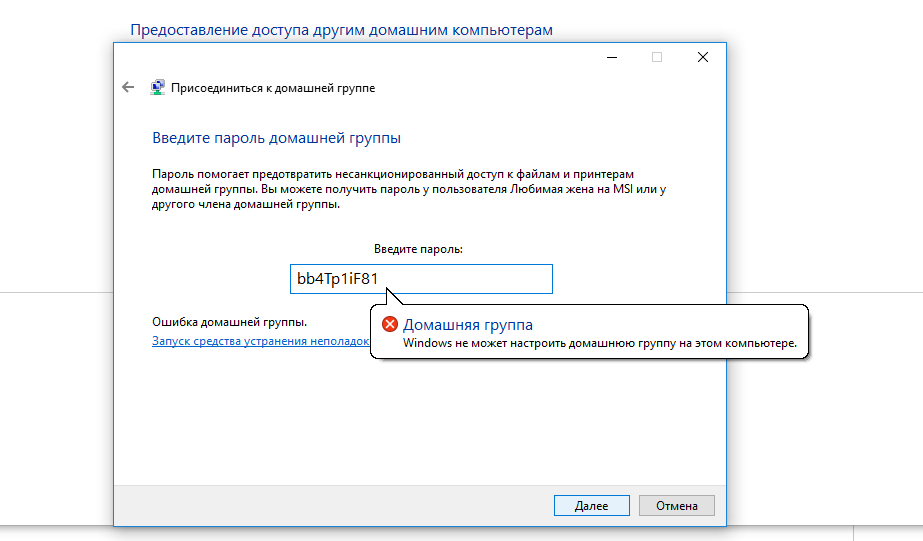923x541 pixels.
Task: Focus the homegroup password input field
Action: coord(421,279)
